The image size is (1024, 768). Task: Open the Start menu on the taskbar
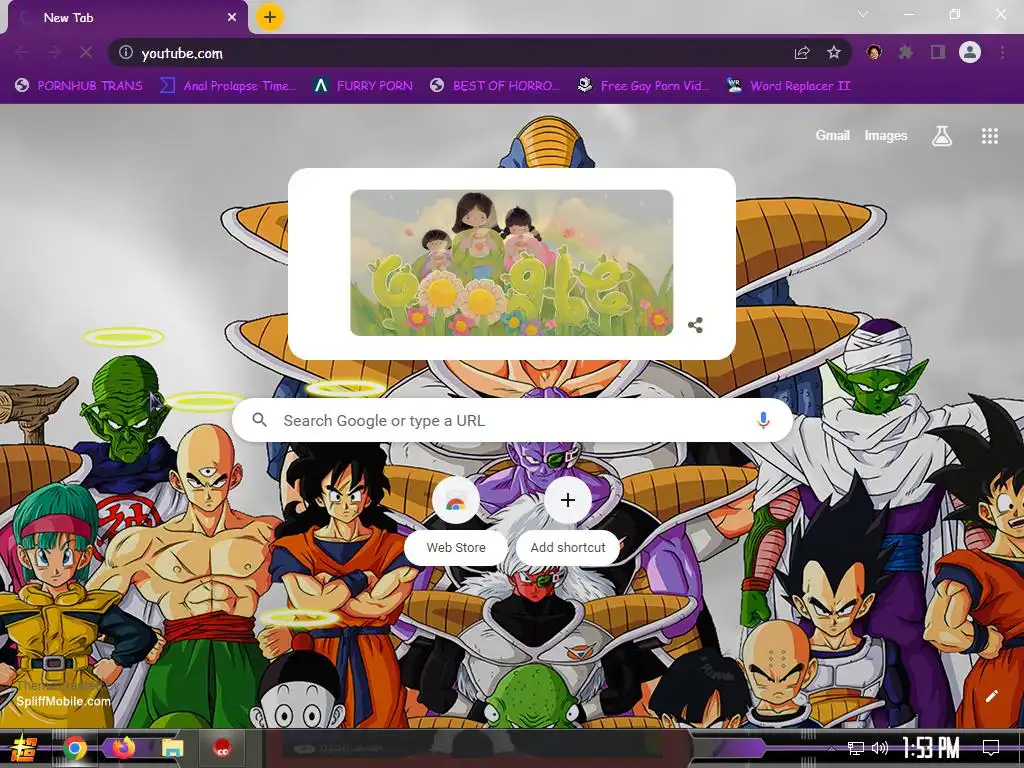[x=24, y=748]
